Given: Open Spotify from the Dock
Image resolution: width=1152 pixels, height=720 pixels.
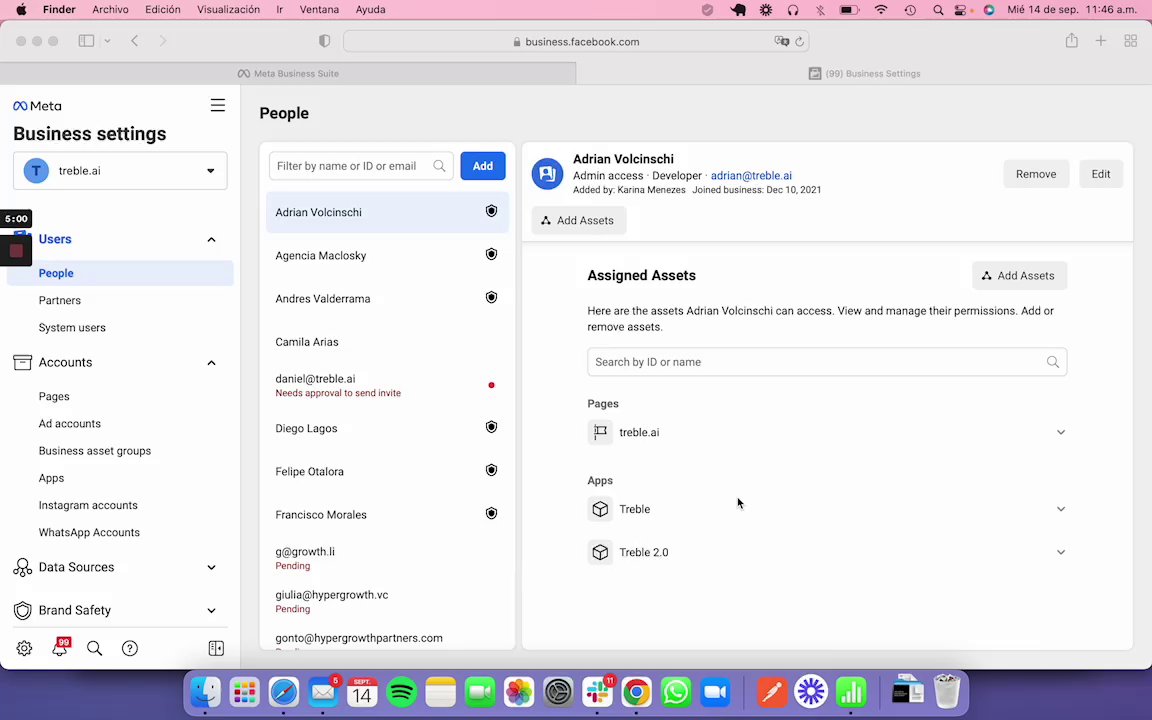Looking at the screenshot, I should [402, 692].
